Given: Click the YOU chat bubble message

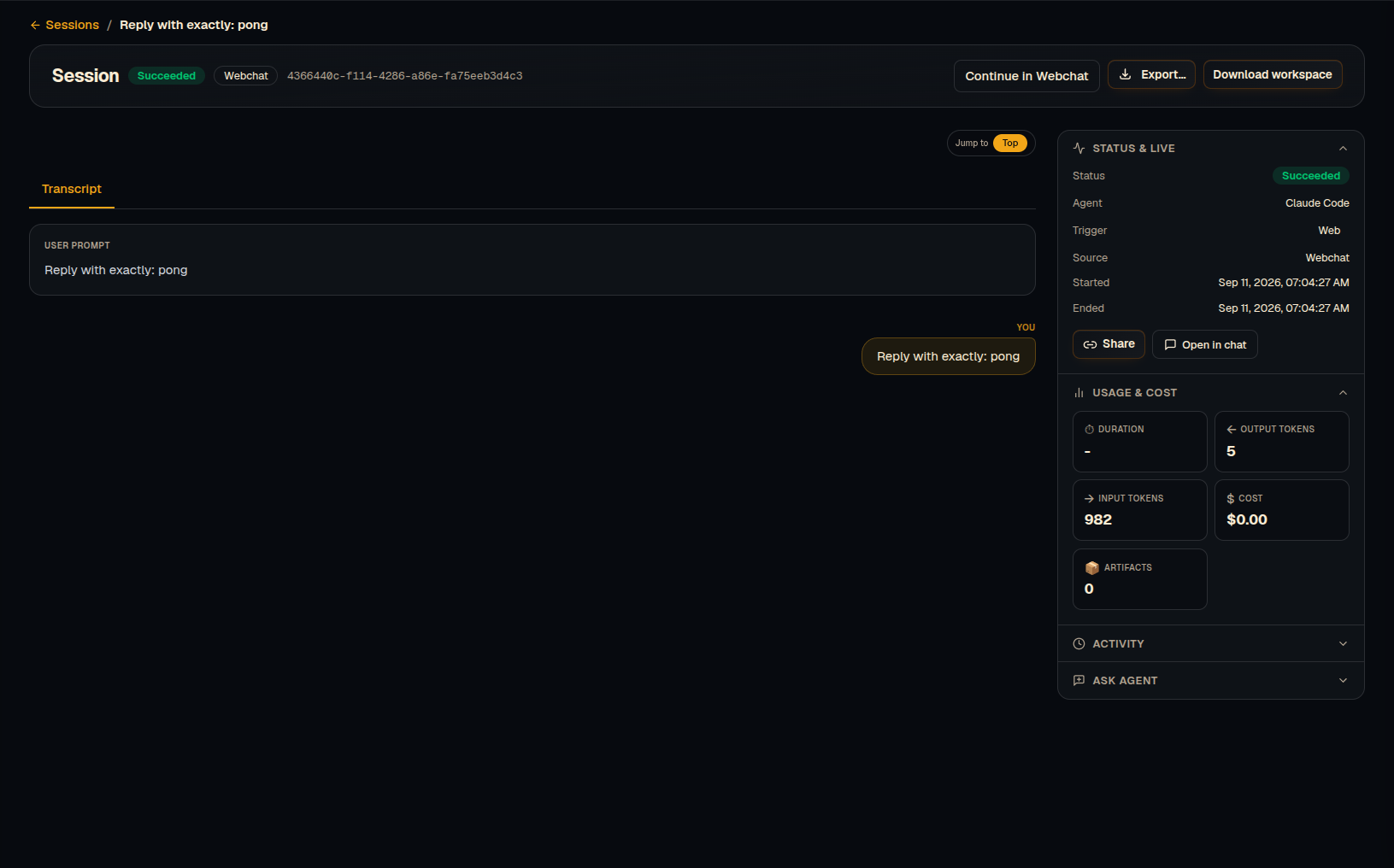Looking at the screenshot, I should point(948,356).
